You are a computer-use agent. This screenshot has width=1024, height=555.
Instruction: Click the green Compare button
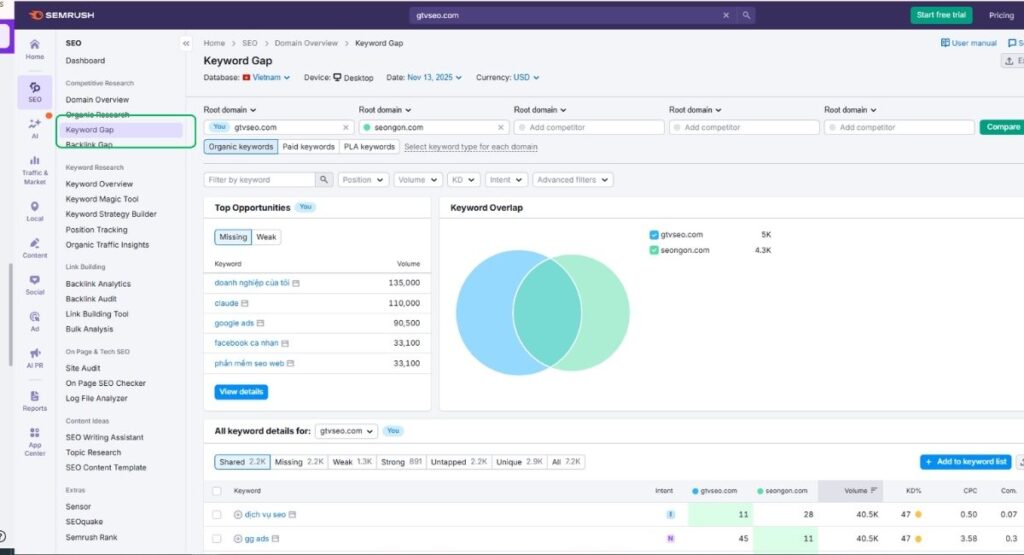[x=1000, y=127]
